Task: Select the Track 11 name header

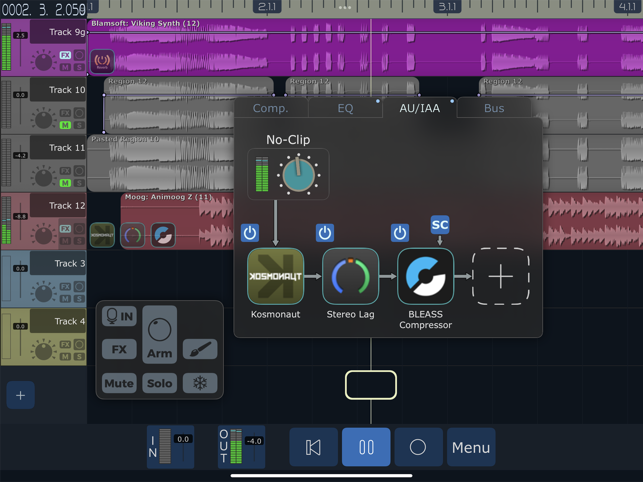Action: (58, 148)
